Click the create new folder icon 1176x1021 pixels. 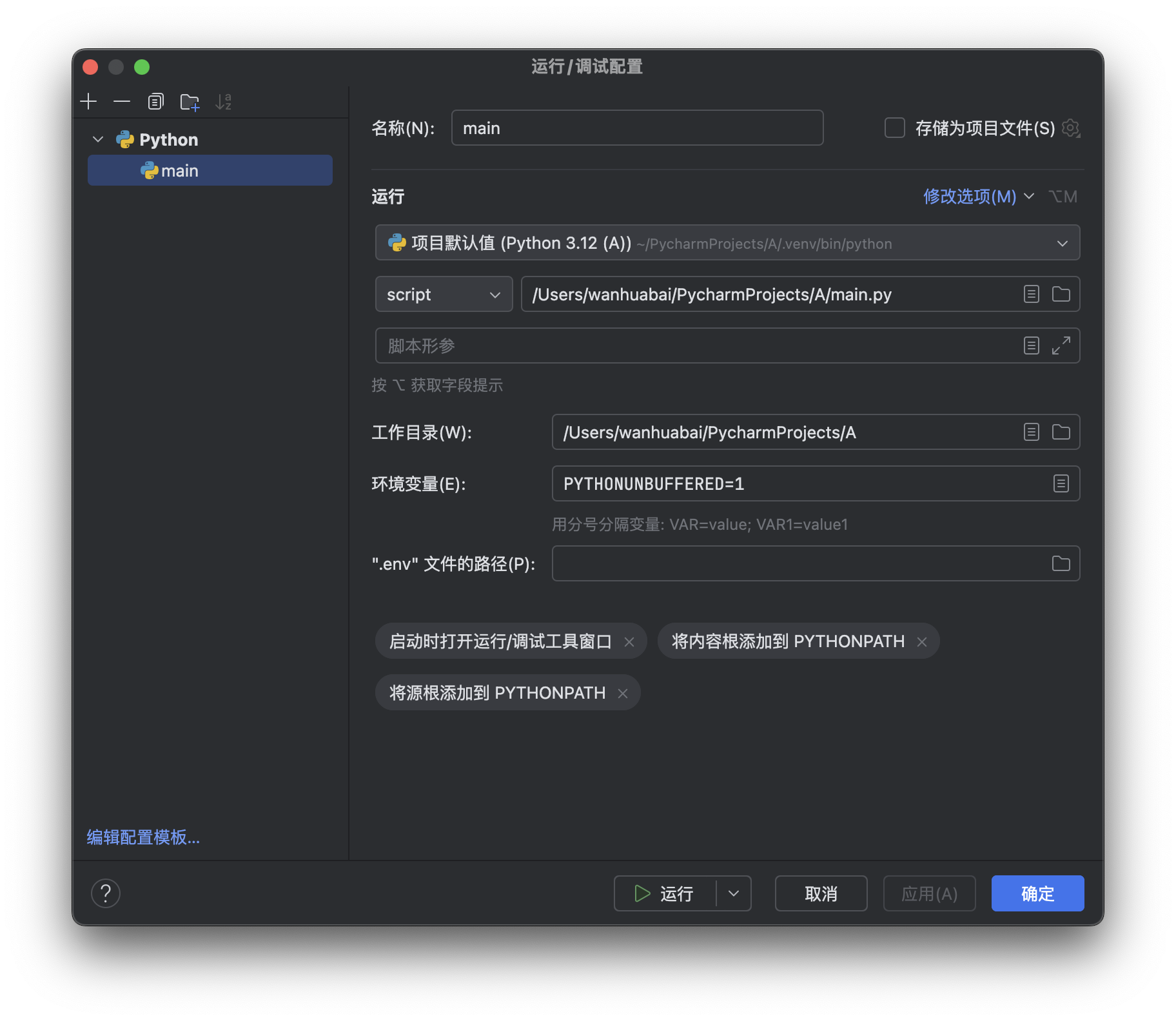tap(190, 102)
